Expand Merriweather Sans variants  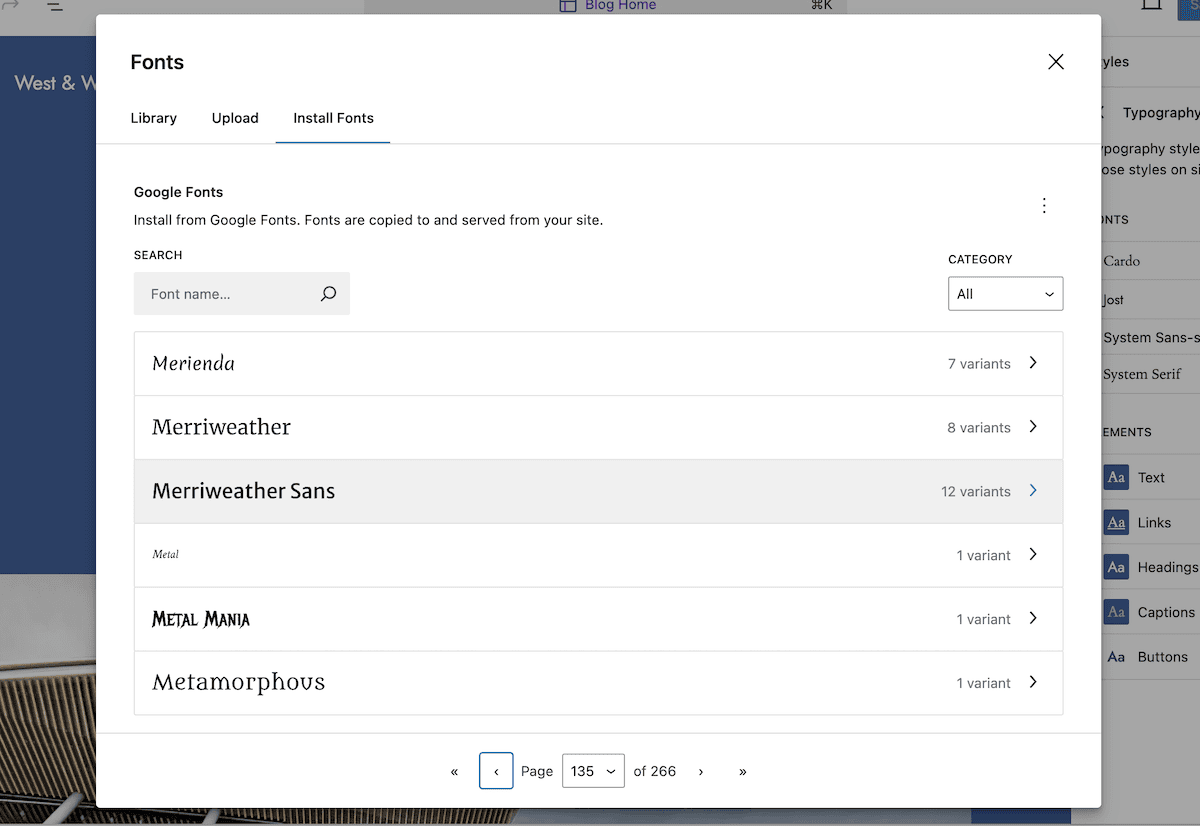(1032, 491)
